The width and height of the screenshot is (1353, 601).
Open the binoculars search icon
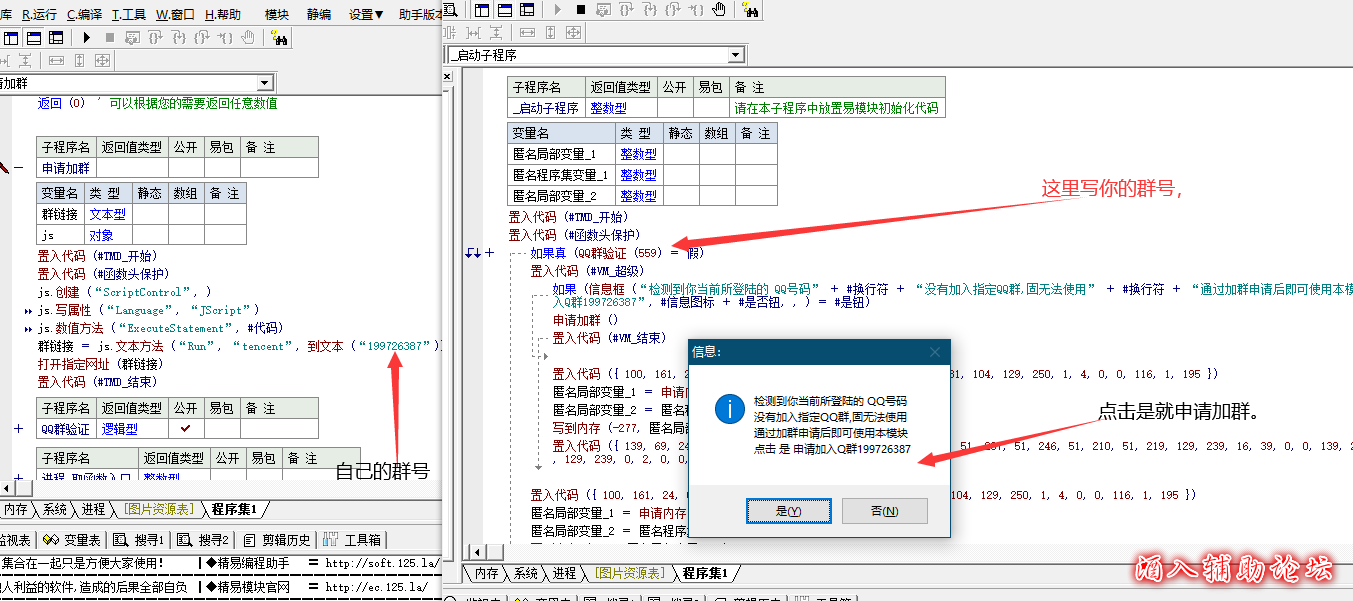752,10
